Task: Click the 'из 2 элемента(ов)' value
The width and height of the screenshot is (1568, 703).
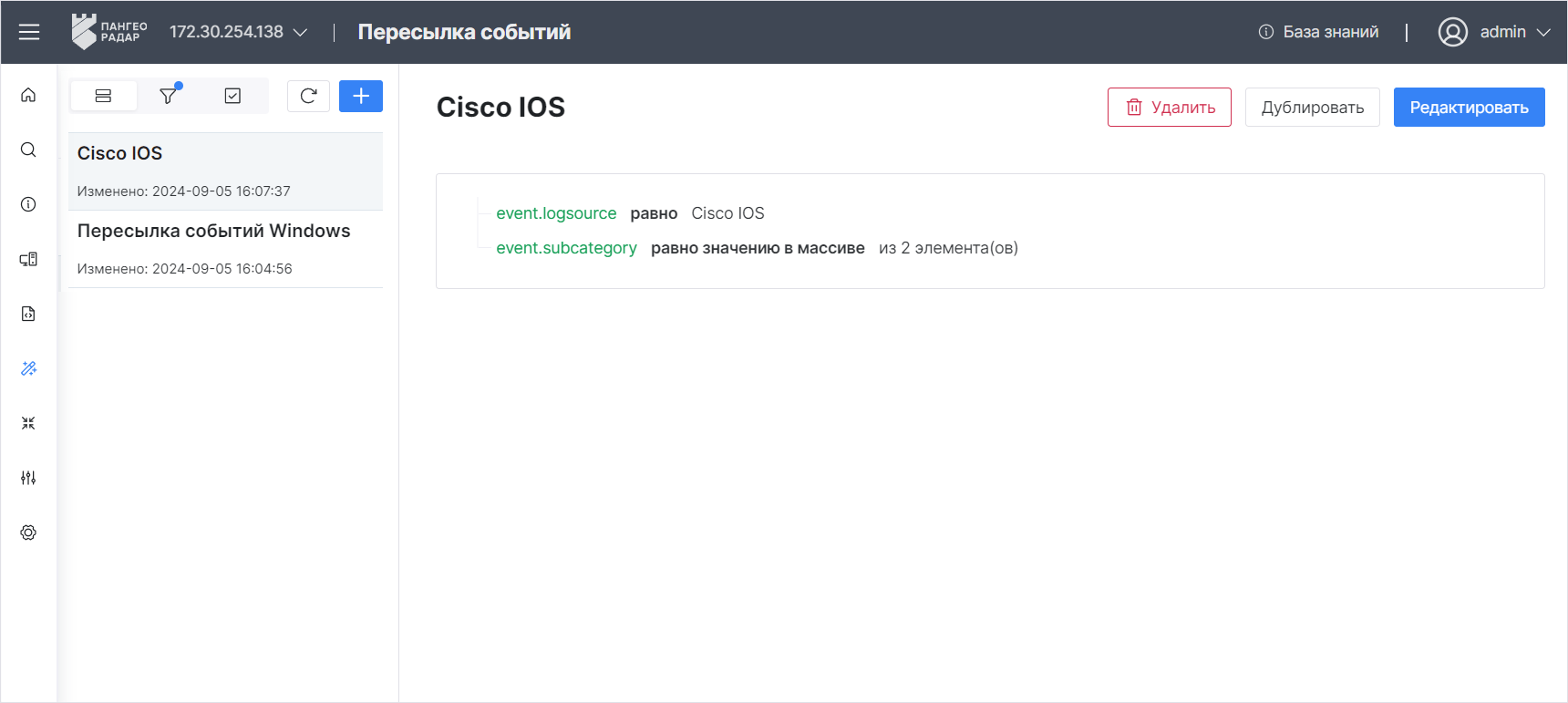Action: click(948, 248)
